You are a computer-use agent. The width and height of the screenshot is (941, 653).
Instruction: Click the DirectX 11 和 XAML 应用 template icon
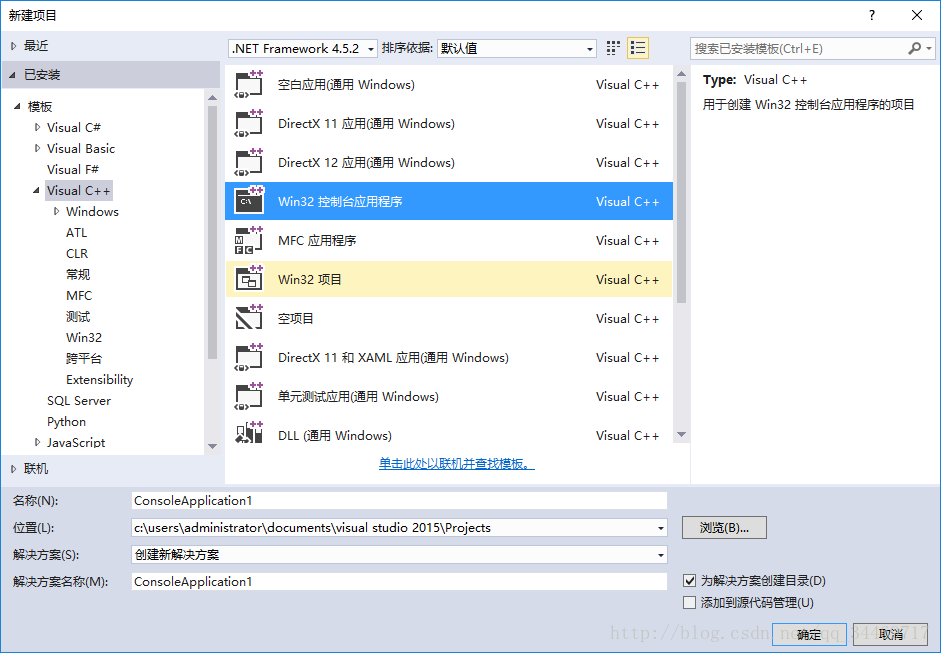[x=248, y=358]
